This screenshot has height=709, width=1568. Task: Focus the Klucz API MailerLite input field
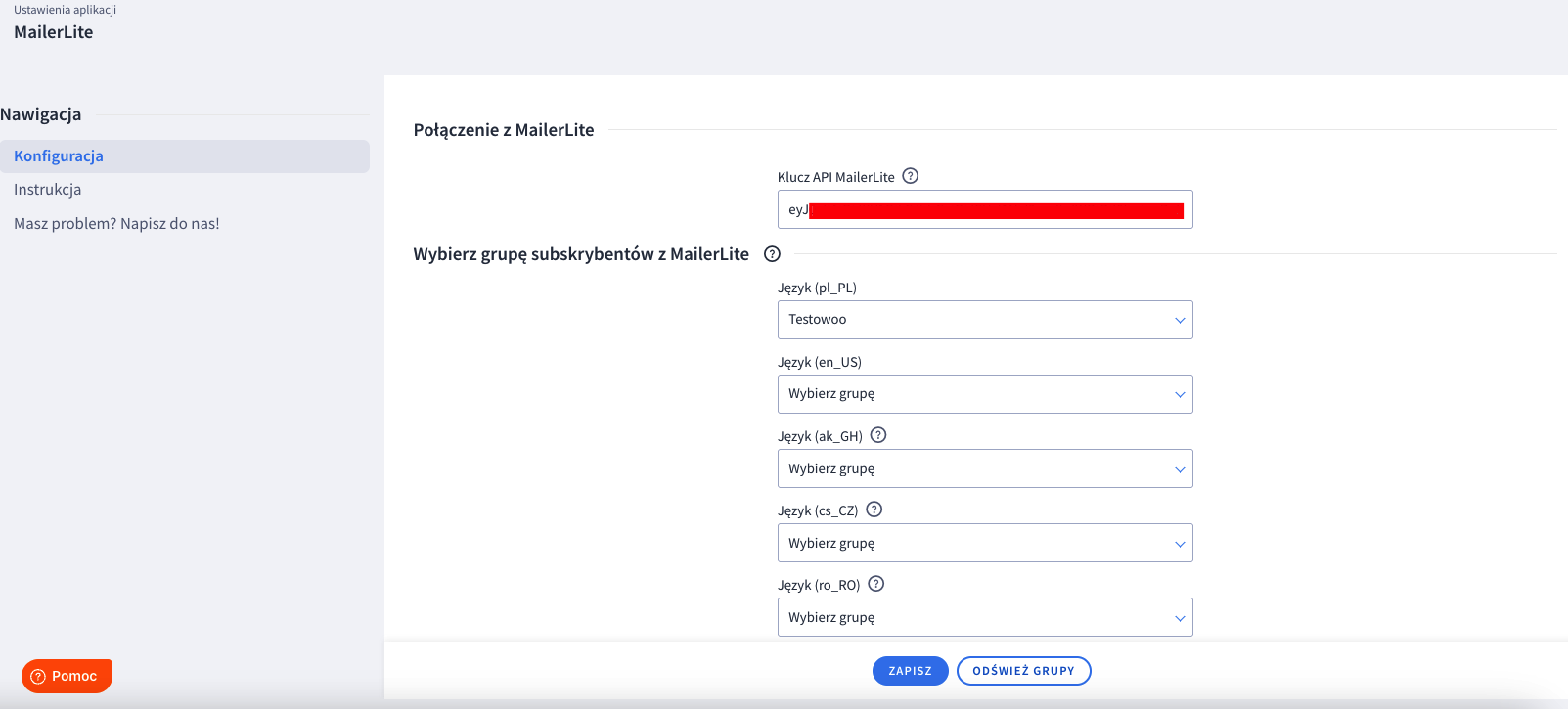click(x=985, y=209)
